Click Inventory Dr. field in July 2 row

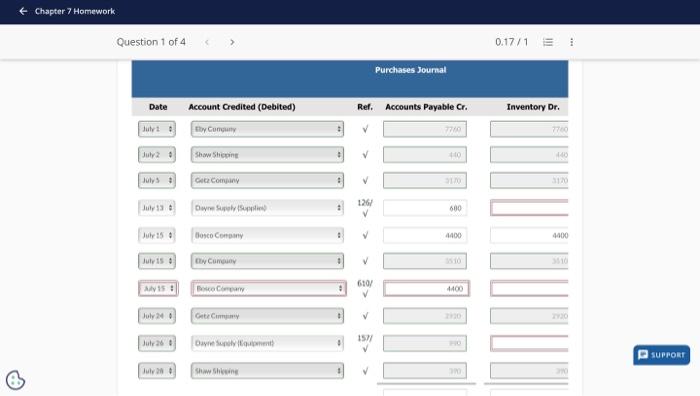[529, 155]
